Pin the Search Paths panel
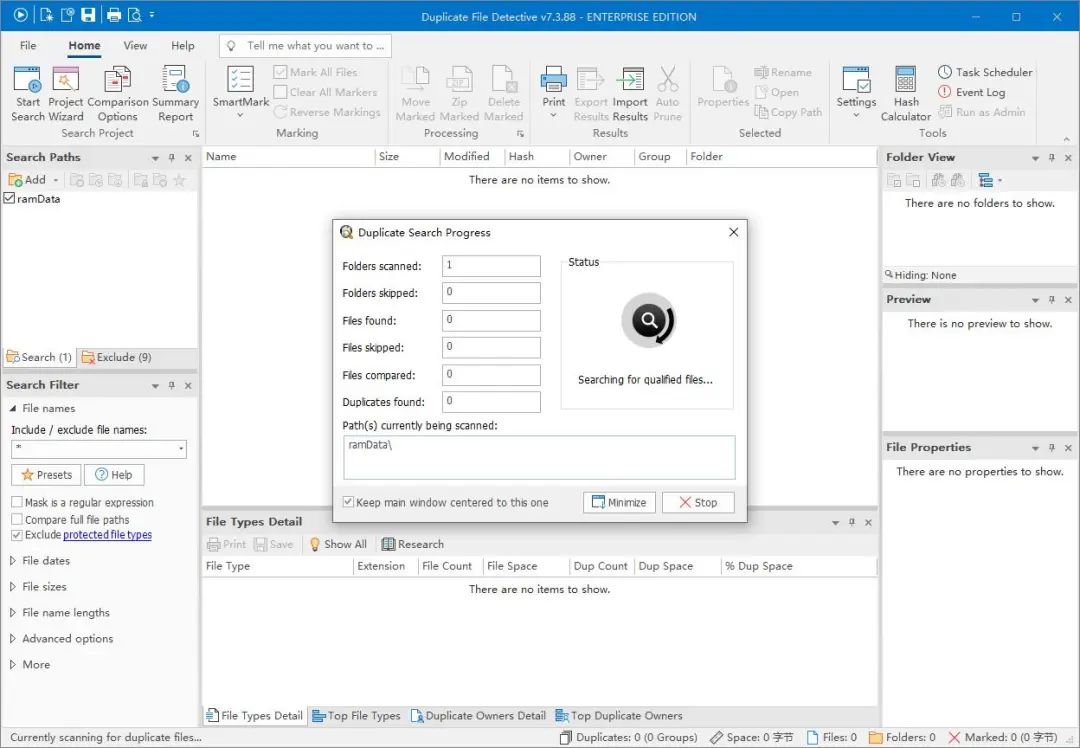 click(172, 158)
